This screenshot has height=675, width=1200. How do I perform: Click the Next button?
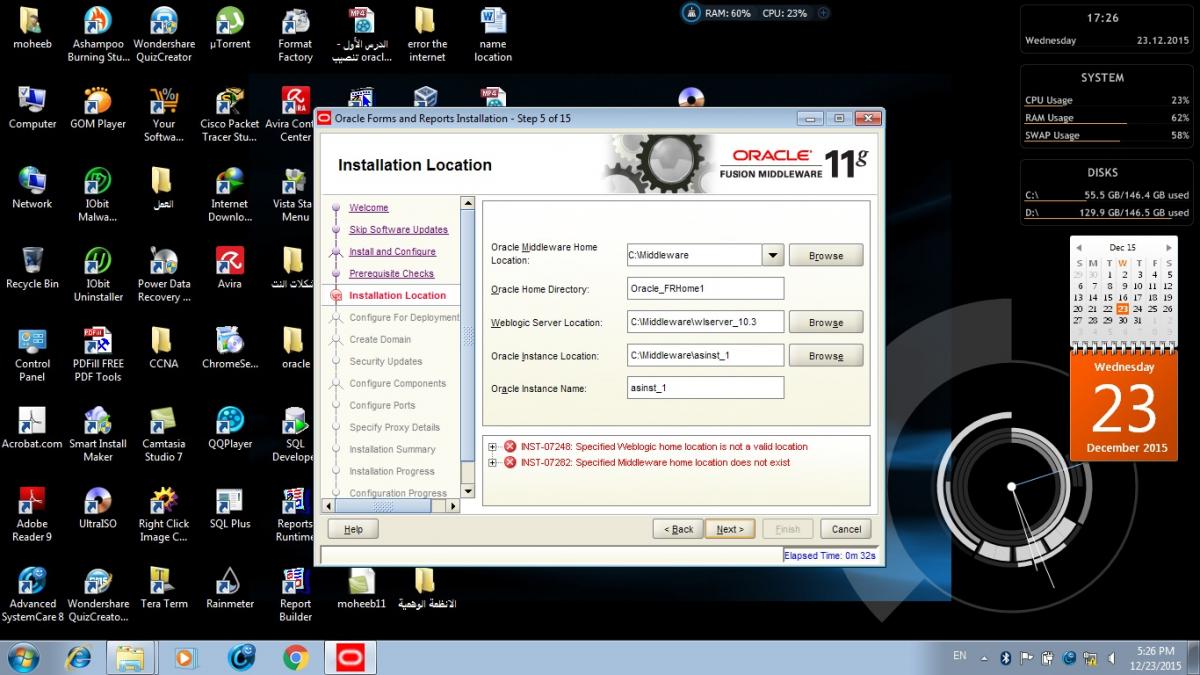tap(730, 529)
